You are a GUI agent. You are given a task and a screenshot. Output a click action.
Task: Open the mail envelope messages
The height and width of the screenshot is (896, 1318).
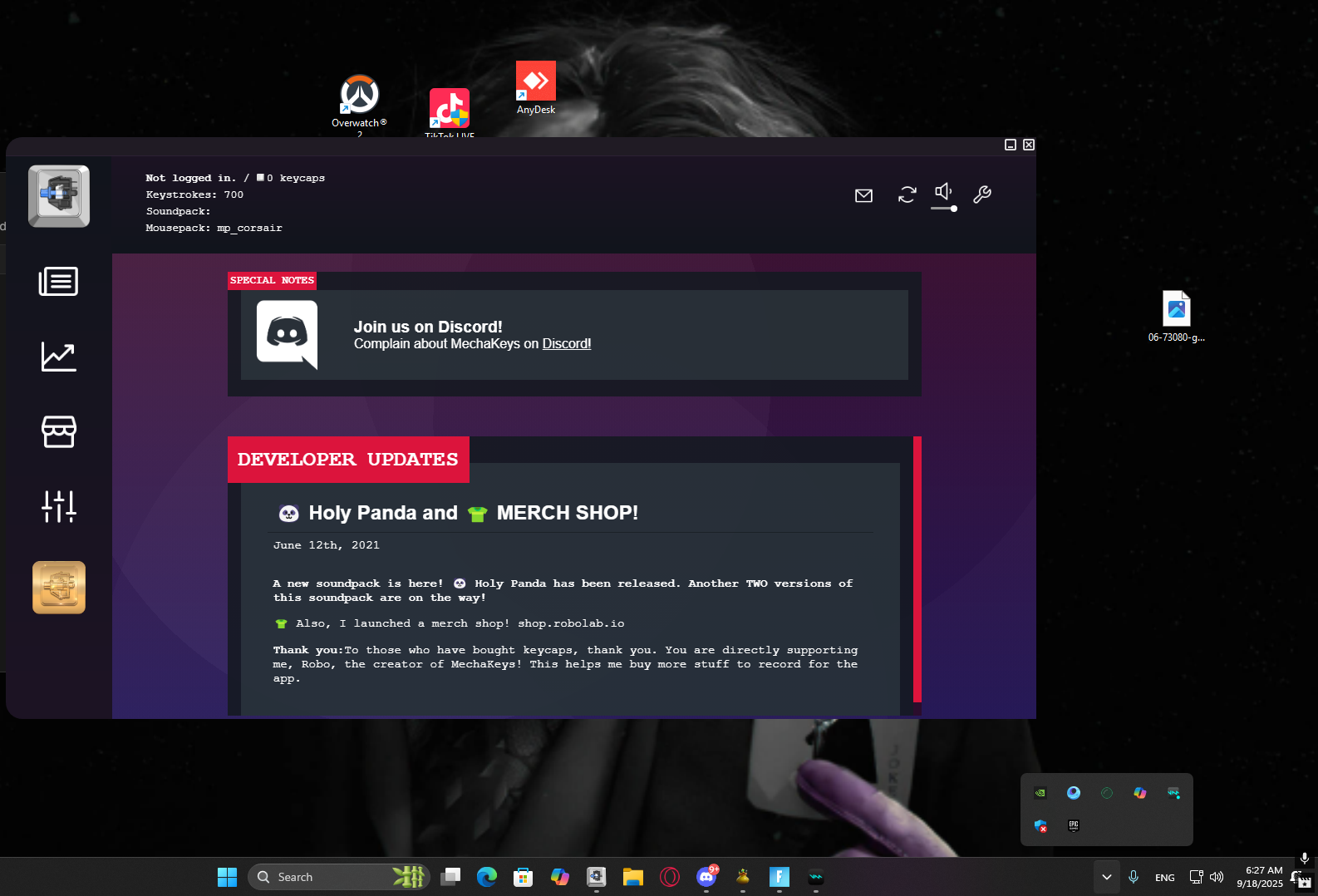[864, 195]
